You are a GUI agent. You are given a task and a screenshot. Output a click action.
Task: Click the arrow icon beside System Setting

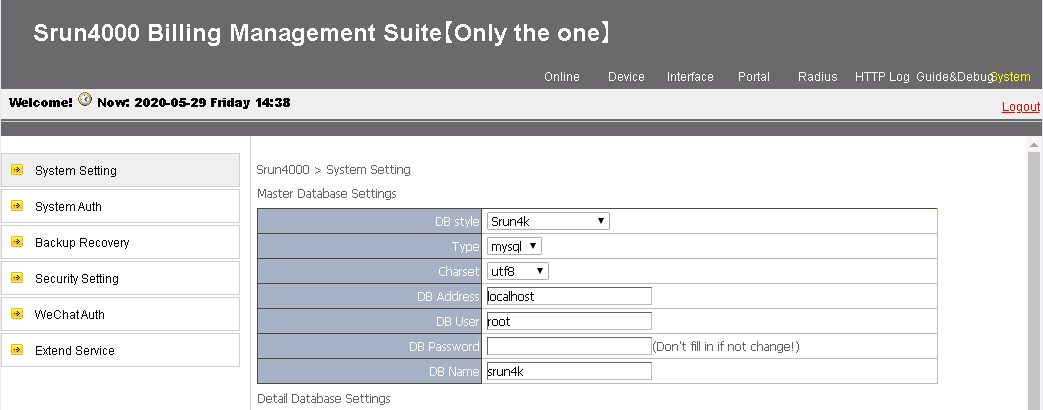click(17, 170)
